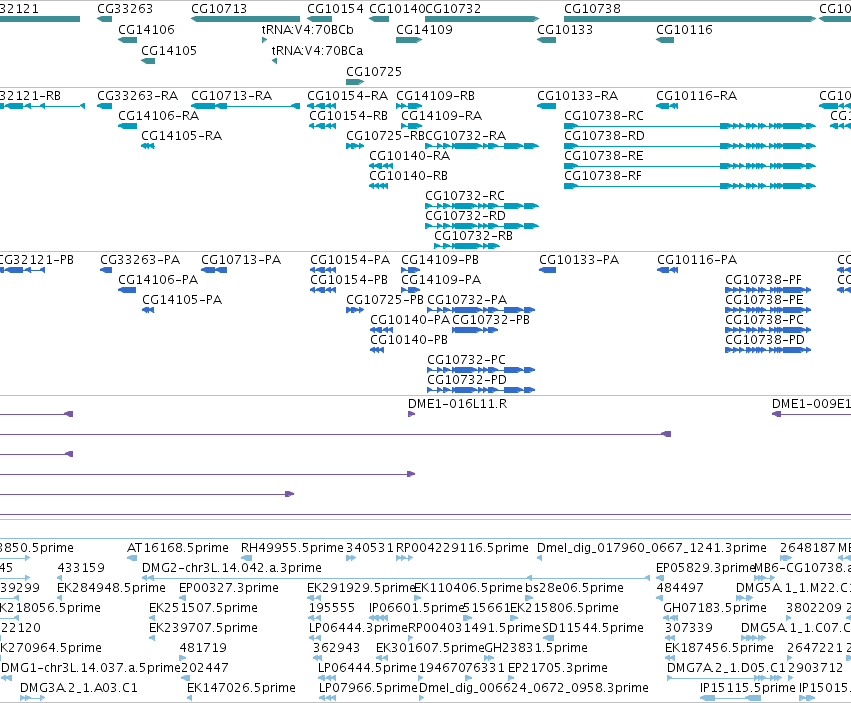This screenshot has width=851, height=703.
Task: Select the tRNA:V4:70BCa gene label
Action: (x=317, y=51)
